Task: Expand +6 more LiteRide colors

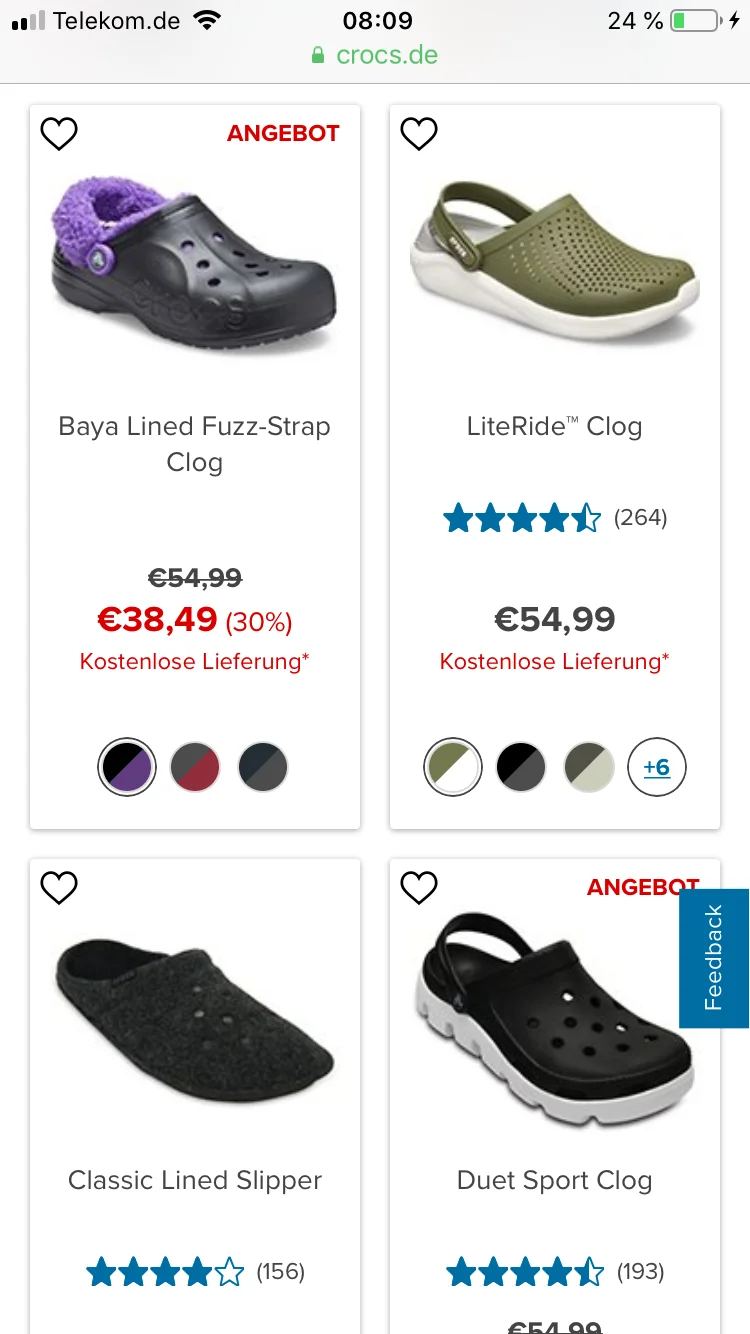Action: pyautogui.click(x=656, y=768)
